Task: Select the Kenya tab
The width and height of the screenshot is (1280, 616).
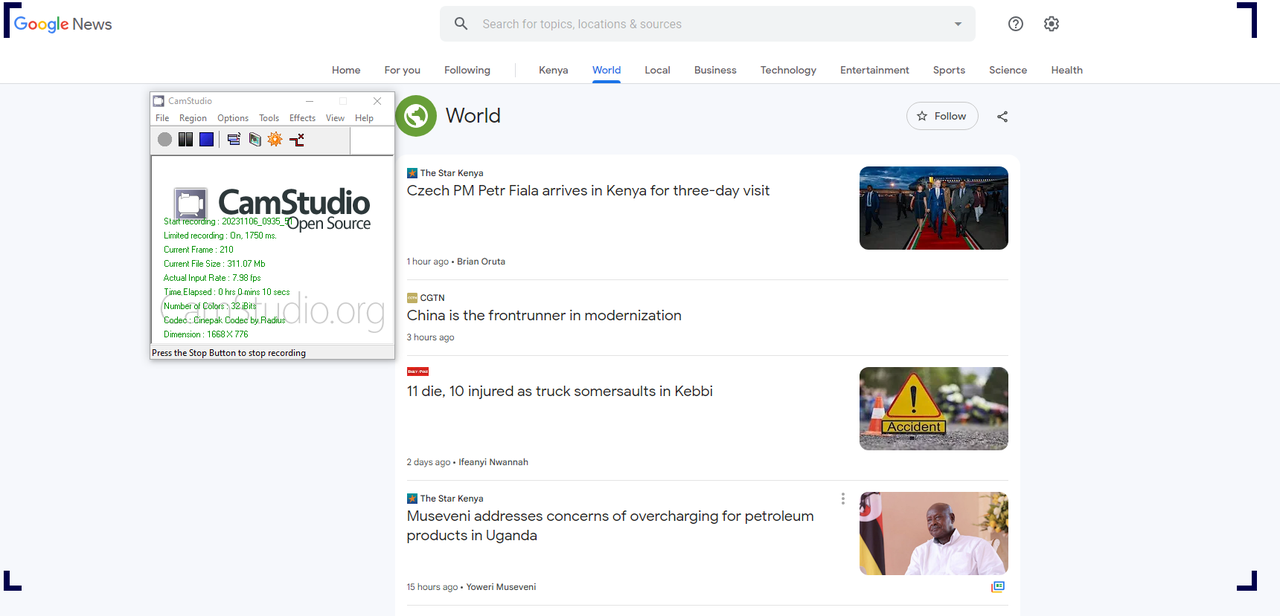Action: 553,70
